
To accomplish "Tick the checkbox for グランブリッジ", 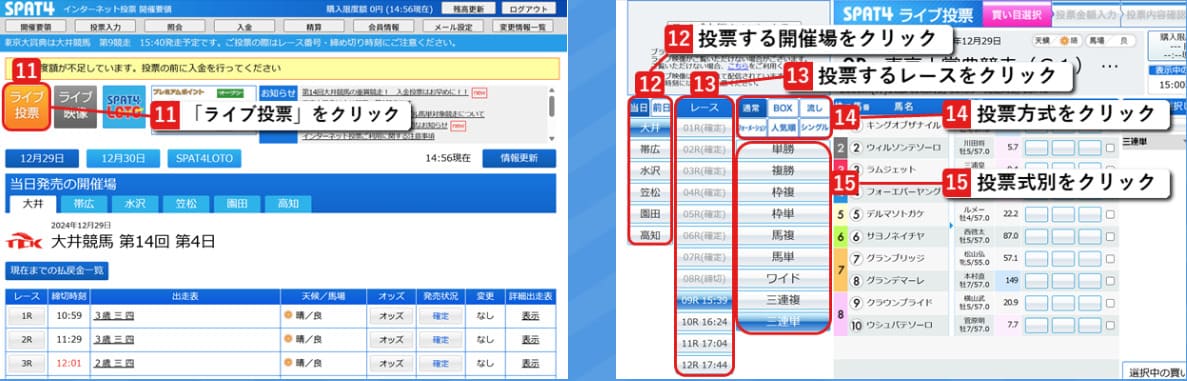I will (1110, 258).
